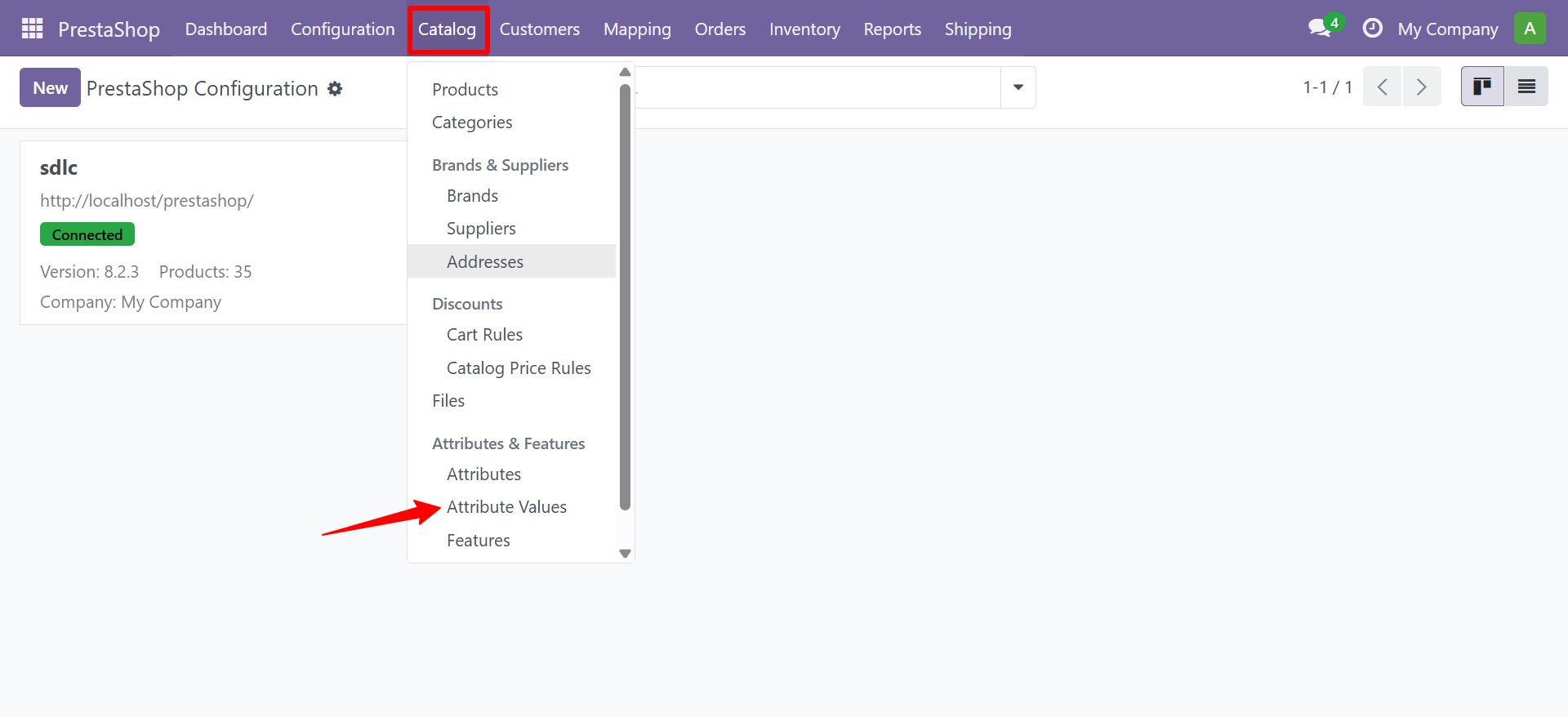The height and width of the screenshot is (717, 1568).
Task: Click the green user avatar A
Action: 1529,29
